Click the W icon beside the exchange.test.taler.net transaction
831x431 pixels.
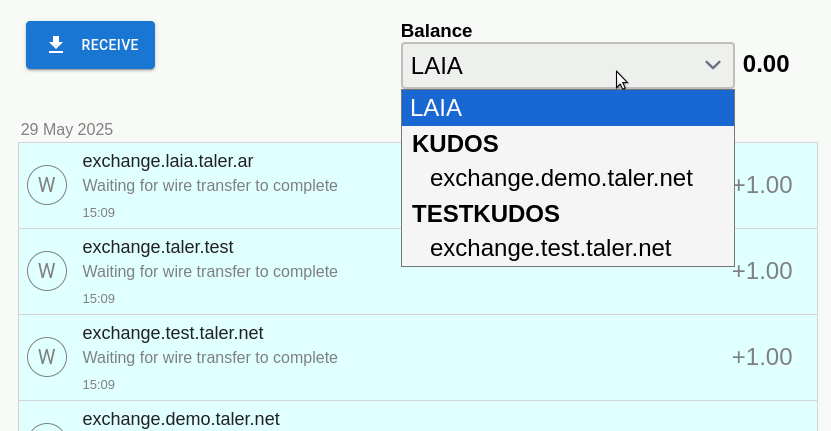46,357
